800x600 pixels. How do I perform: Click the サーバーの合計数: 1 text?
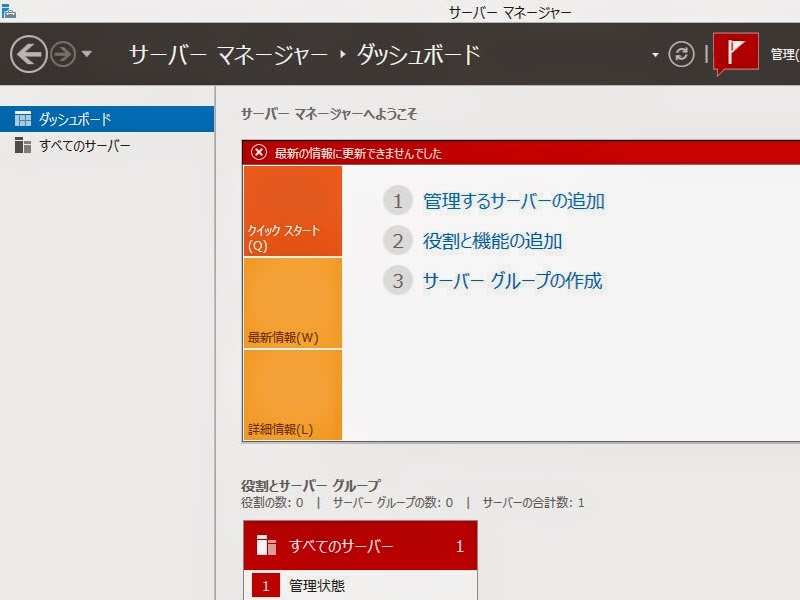pos(533,503)
